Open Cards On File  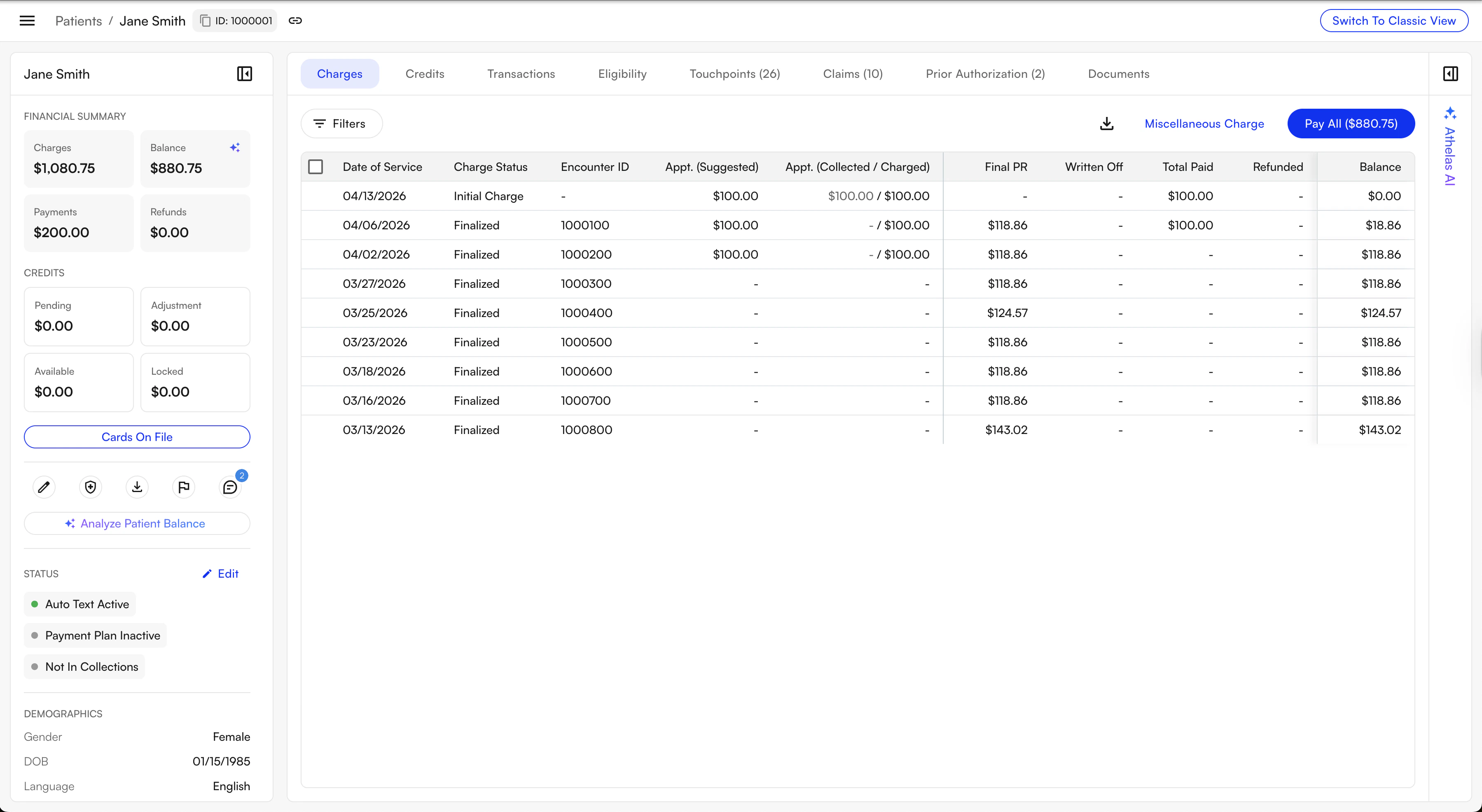click(x=137, y=436)
